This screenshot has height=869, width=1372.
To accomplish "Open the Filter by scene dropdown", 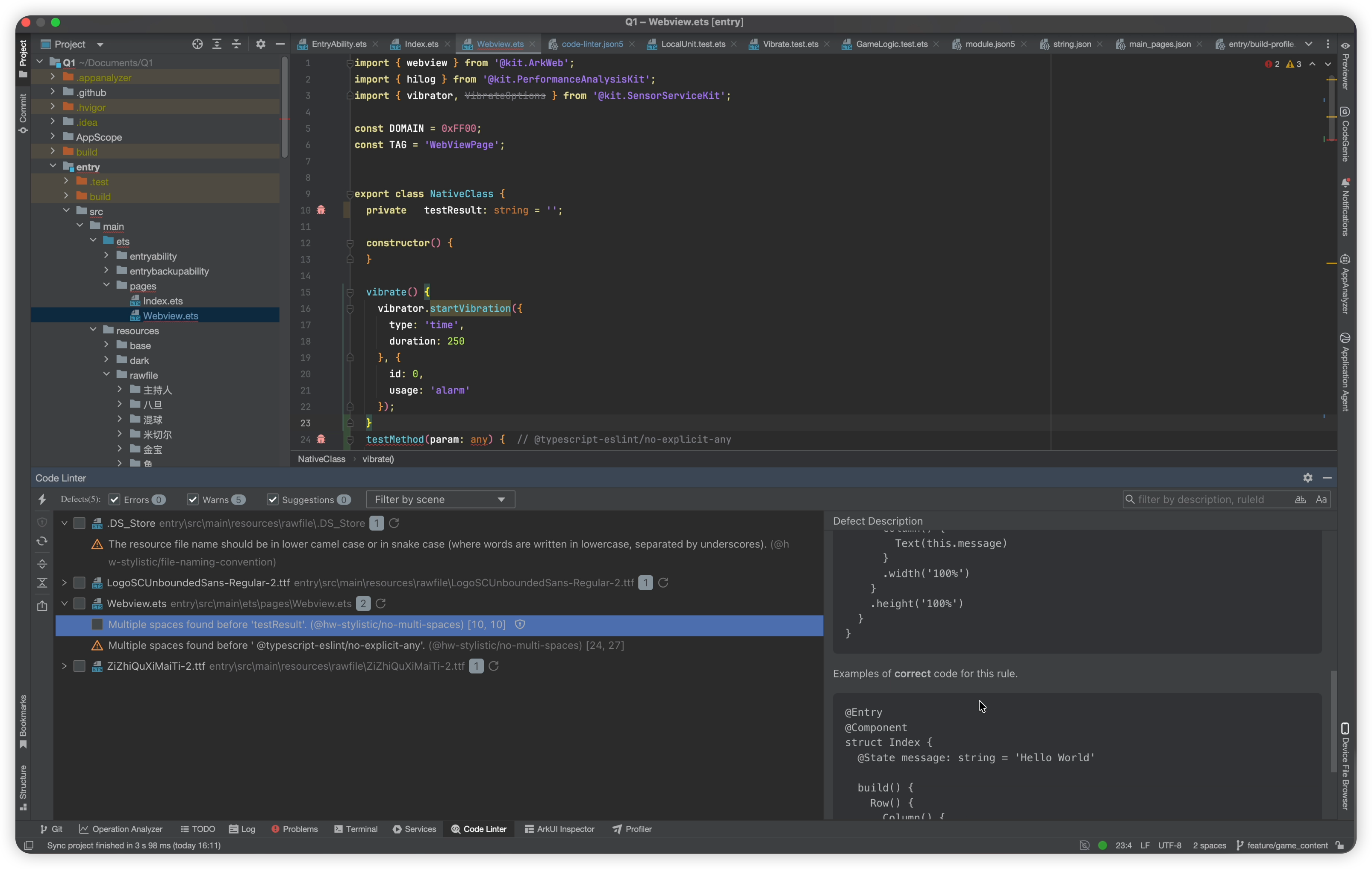I will pyautogui.click(x=440, y=500).
